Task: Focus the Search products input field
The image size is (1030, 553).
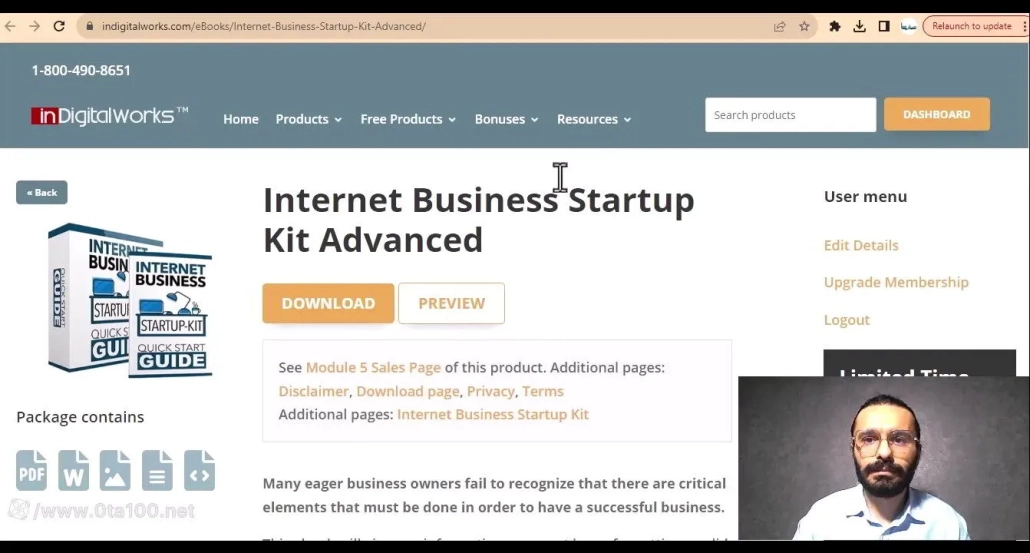Action: tap(790, 115)
